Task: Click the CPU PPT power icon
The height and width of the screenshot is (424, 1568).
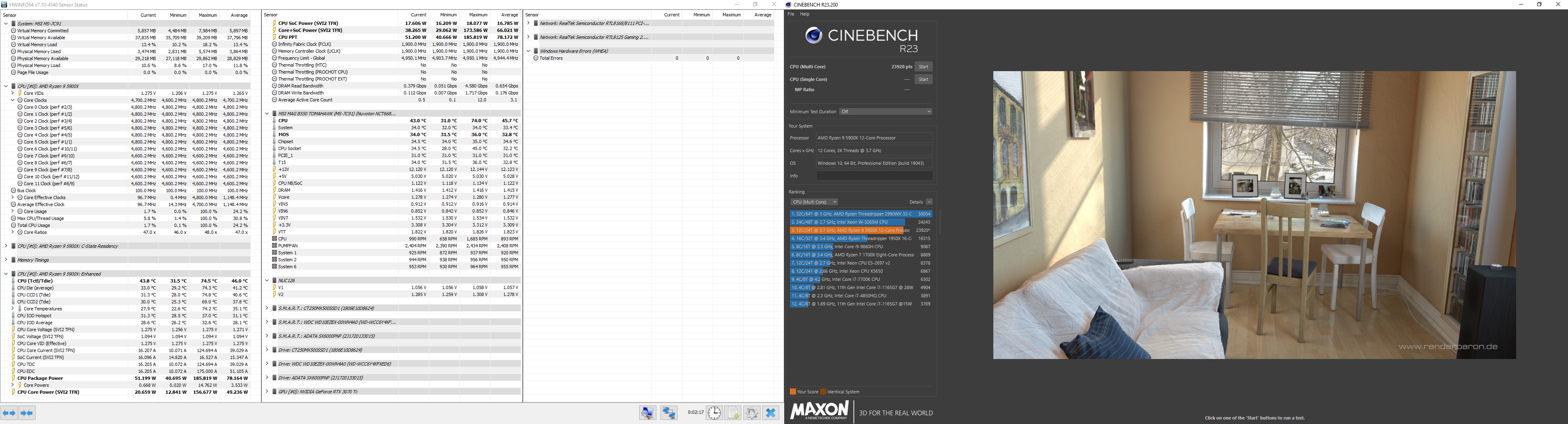Action: [x=274, y=37]
